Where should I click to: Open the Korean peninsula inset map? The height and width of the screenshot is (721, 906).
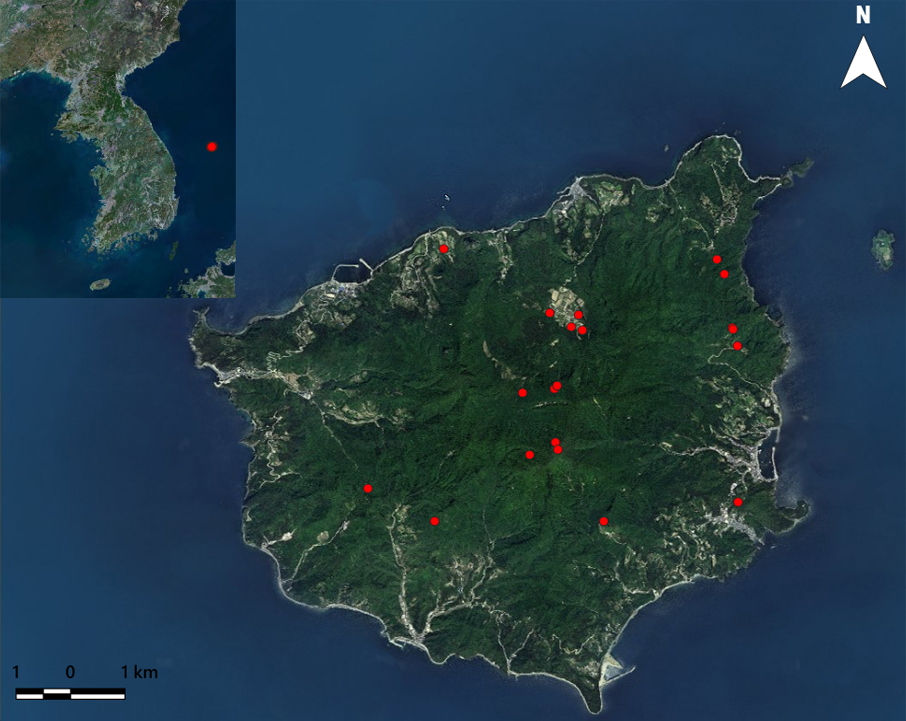click(118, 148)
